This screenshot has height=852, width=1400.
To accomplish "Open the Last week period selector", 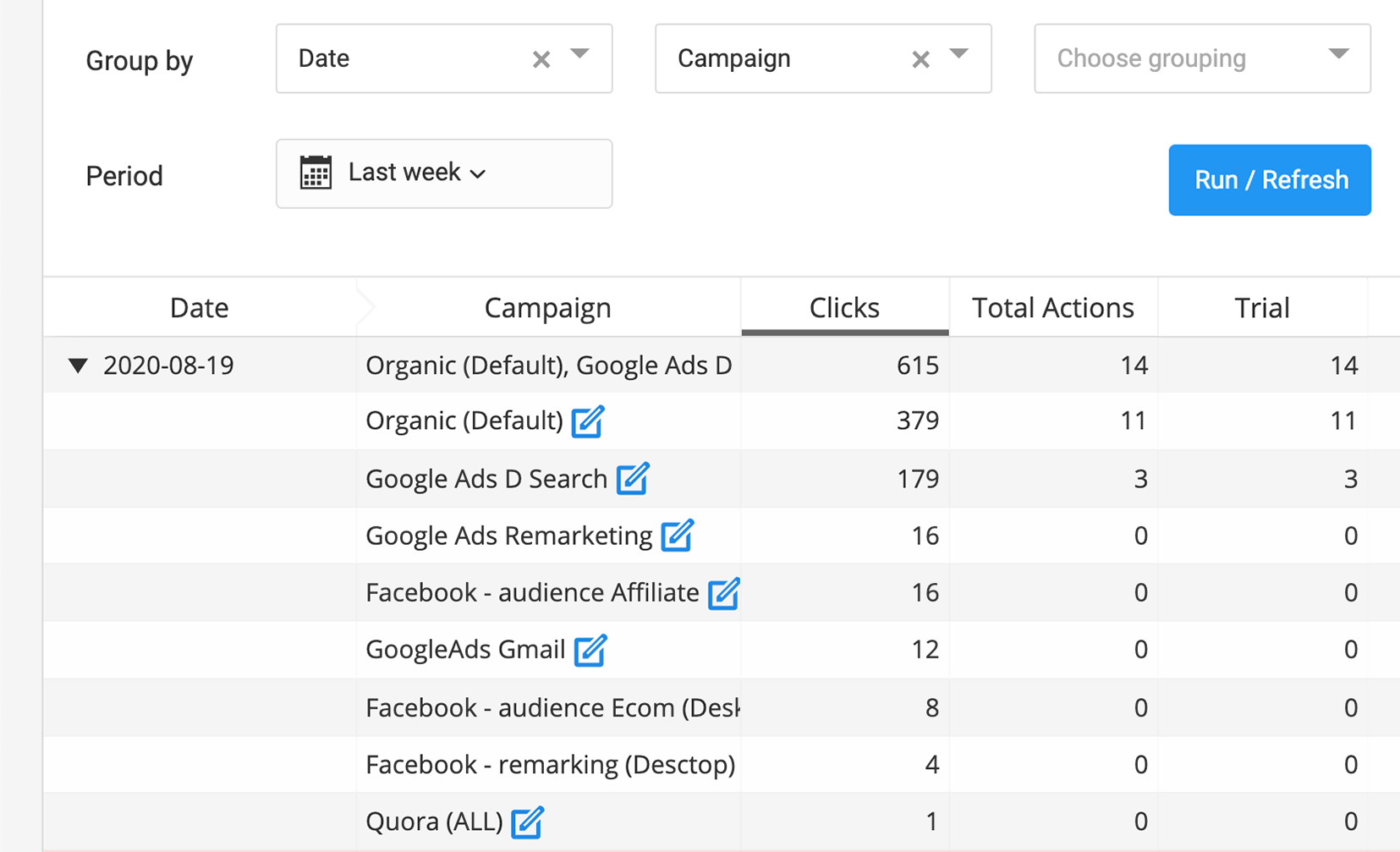I will click(416, 173).
